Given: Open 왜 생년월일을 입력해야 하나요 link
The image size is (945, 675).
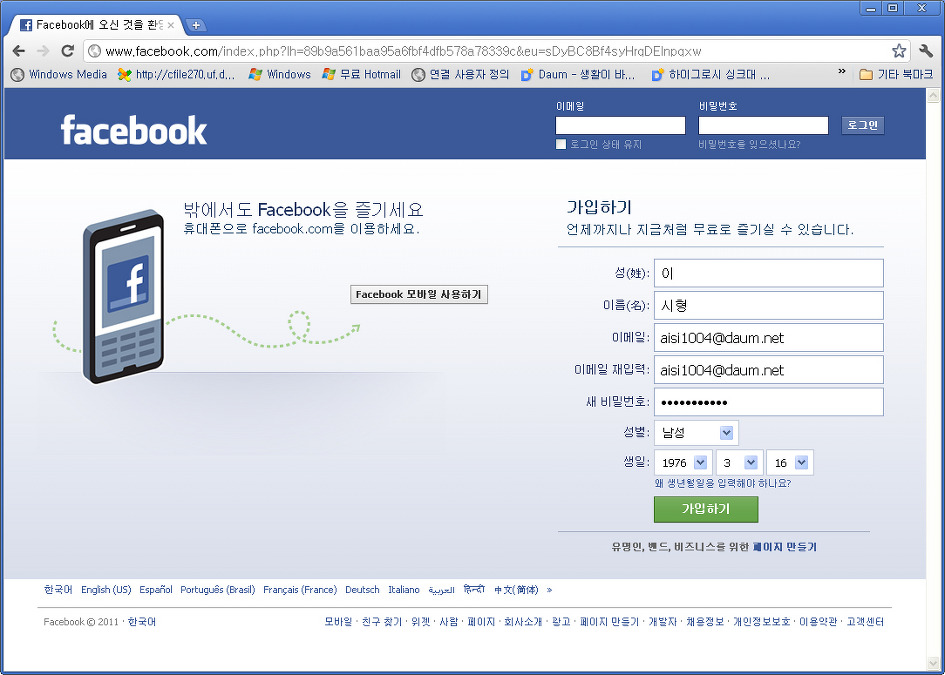Looking at the screenshot, I should pos(723,483).
